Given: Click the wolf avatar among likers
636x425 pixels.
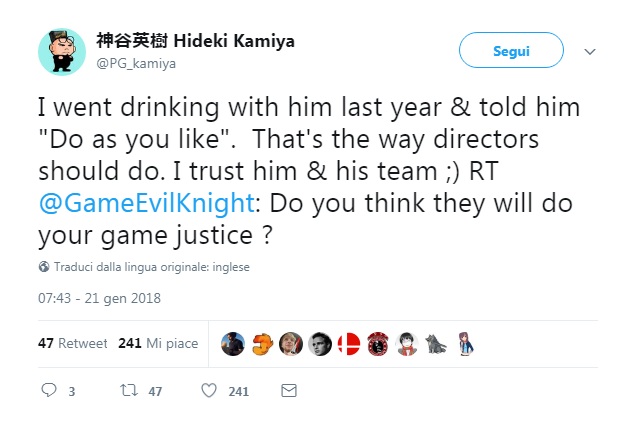Looking at the screenshot, I should [x=436, y=343].
